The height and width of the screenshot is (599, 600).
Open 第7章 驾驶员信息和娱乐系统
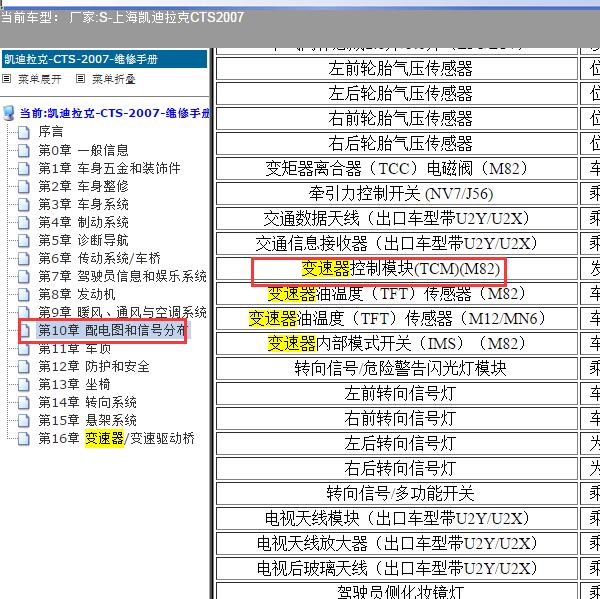(x=122, y=276)
